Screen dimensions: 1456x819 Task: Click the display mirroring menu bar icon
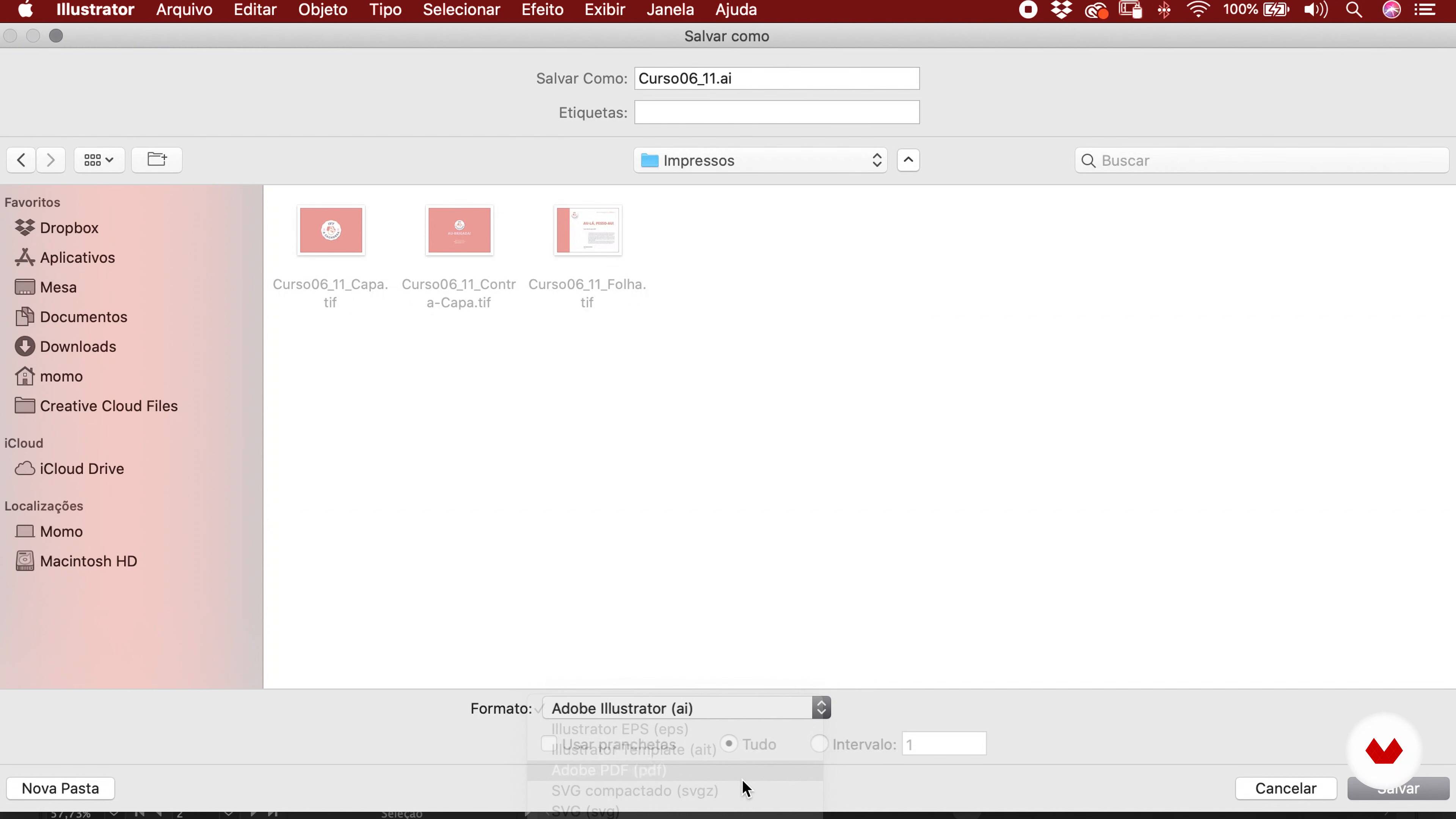click(1130, 9)
